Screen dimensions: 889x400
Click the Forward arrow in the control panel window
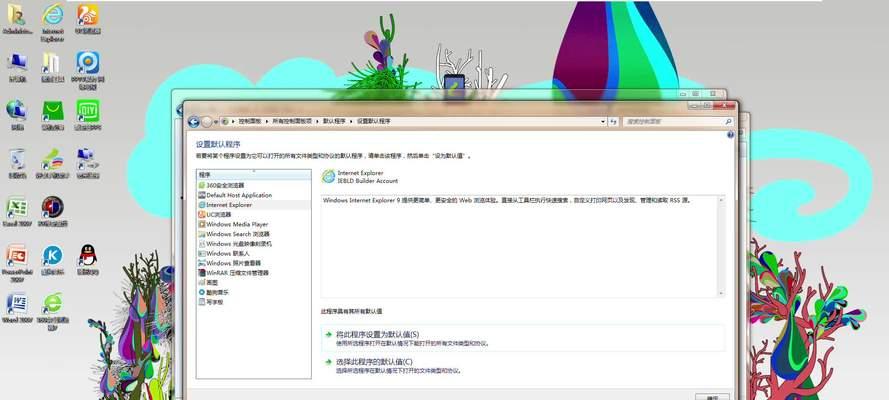(207, 121)
